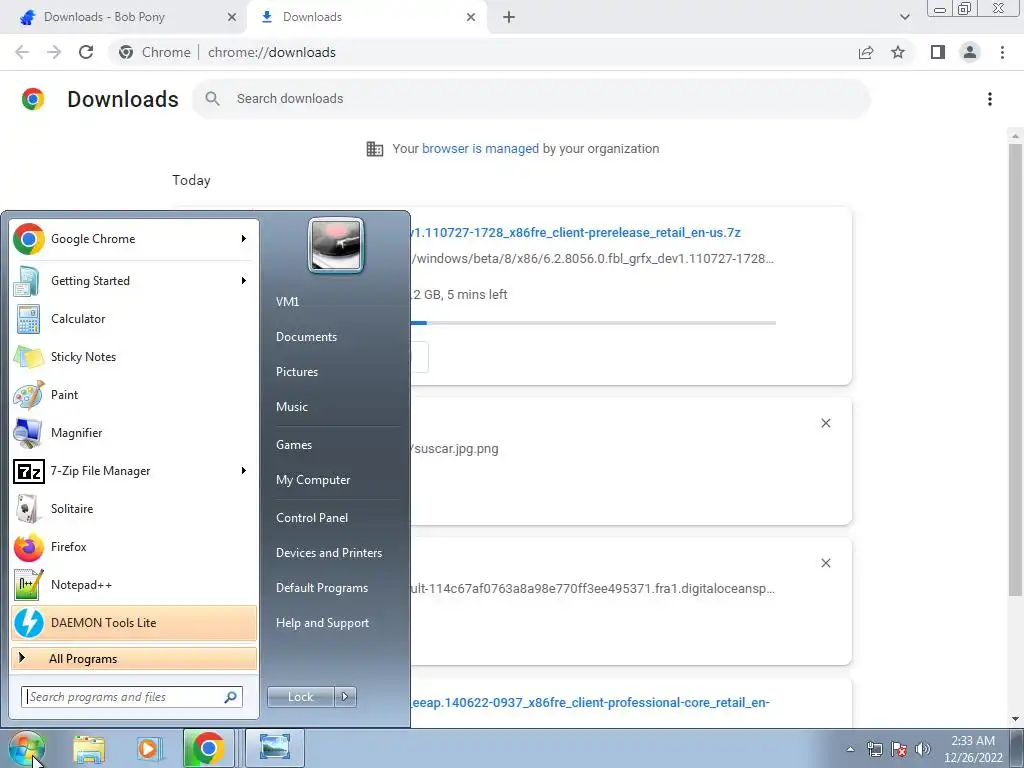Launch Paint from Start menu
Viewport: 1024px width, 768px height.
click(x=134, y=394)
